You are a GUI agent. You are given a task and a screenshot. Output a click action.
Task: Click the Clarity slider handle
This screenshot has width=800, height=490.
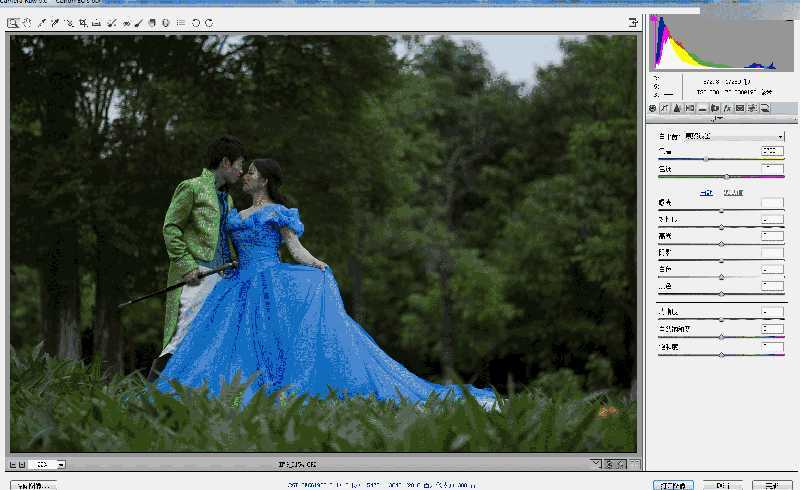[721, 320]
